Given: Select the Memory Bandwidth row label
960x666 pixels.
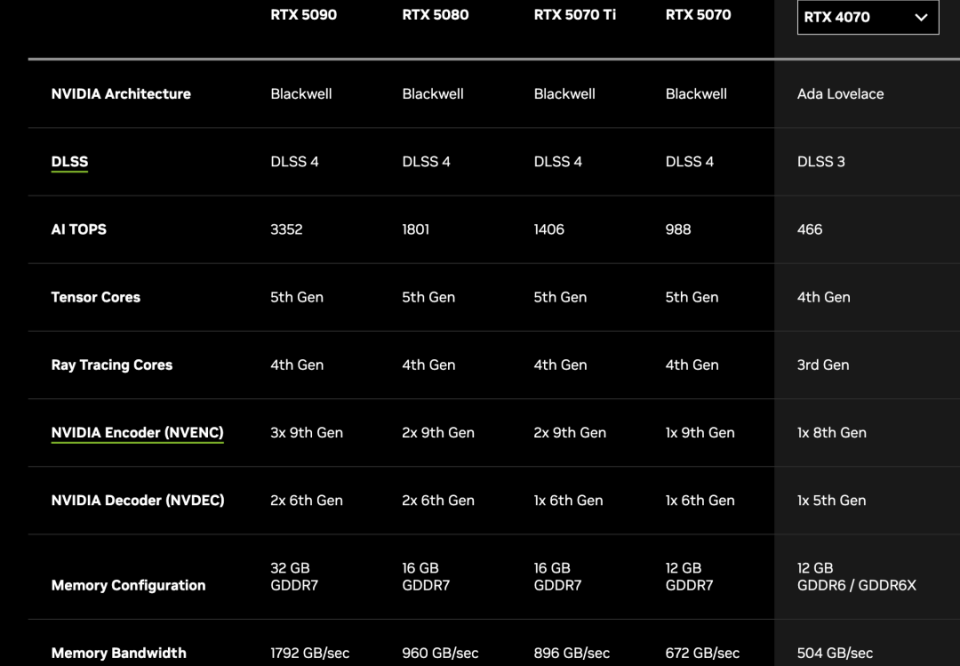Looking at the screenshot, I should (x=119, y=653).
